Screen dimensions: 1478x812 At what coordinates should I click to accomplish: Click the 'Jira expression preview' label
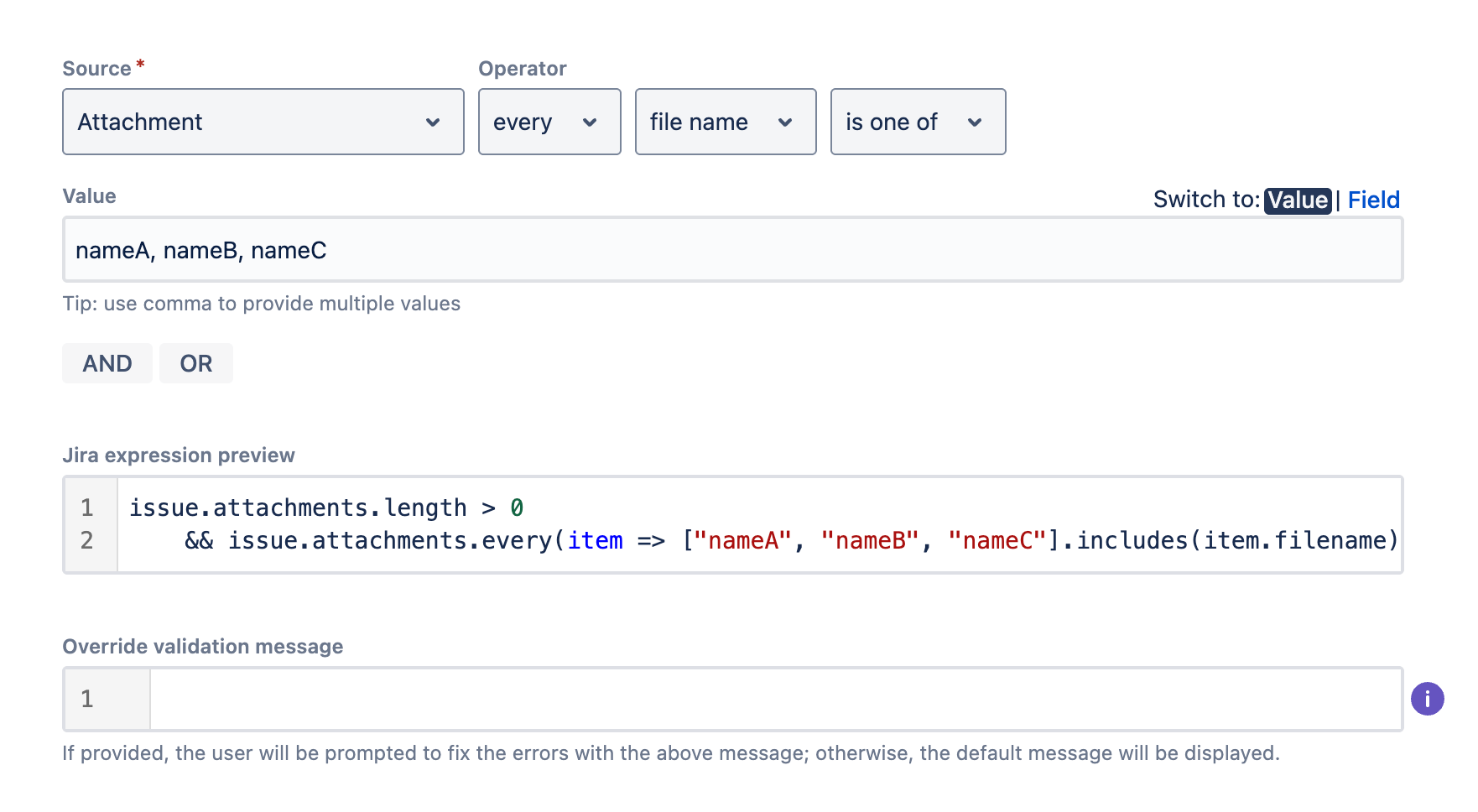(179, 455)
